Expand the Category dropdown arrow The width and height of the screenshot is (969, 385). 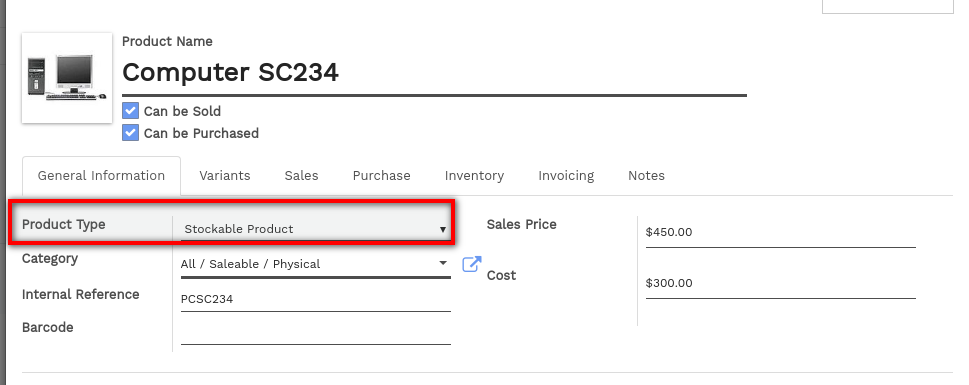click(443, 263)
